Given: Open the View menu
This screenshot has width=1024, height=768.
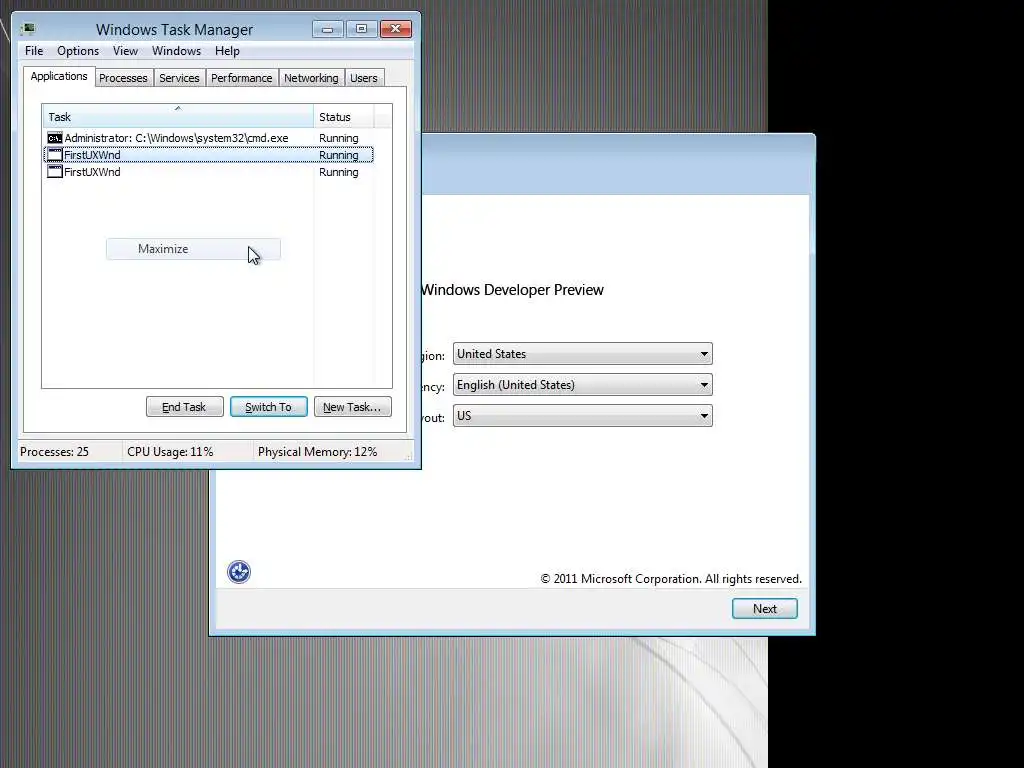Looking at the screenshot, I should [x=125, y=51].
